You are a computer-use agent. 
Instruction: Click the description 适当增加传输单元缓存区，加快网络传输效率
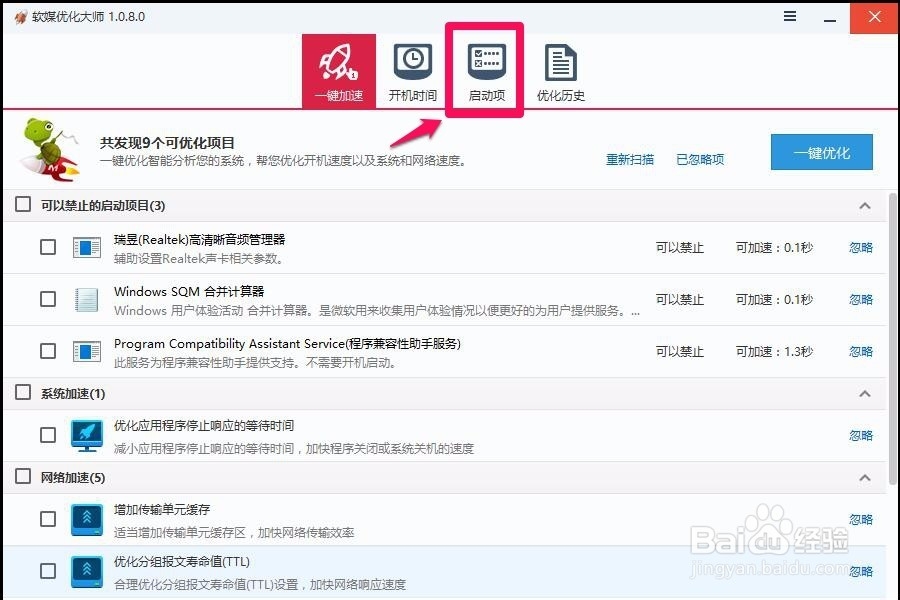click(x=234, y=533)
